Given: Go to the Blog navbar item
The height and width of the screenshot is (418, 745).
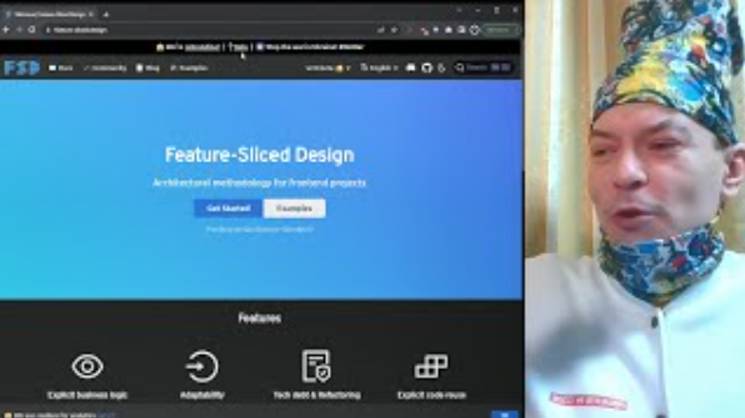Looking at the screenshot, I should [148, 68].
